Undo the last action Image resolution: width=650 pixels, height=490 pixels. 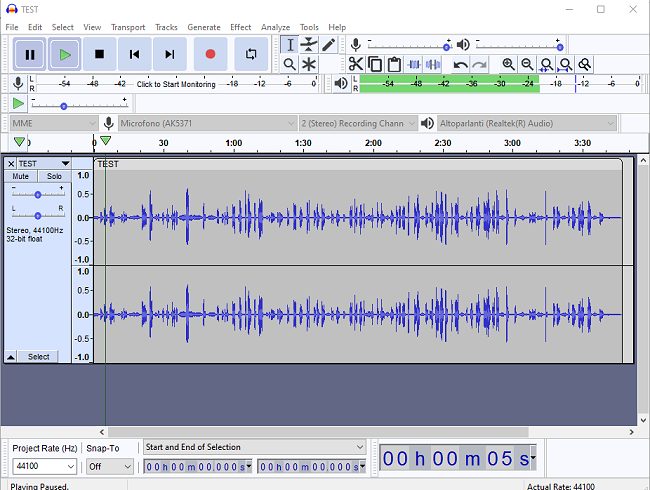[460, 64]
